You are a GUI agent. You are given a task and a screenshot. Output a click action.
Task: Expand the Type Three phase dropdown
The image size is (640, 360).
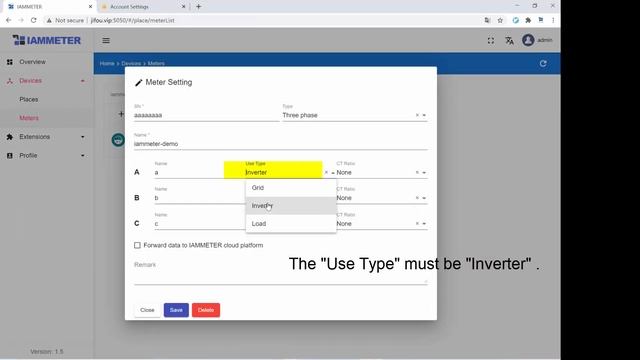424,116
